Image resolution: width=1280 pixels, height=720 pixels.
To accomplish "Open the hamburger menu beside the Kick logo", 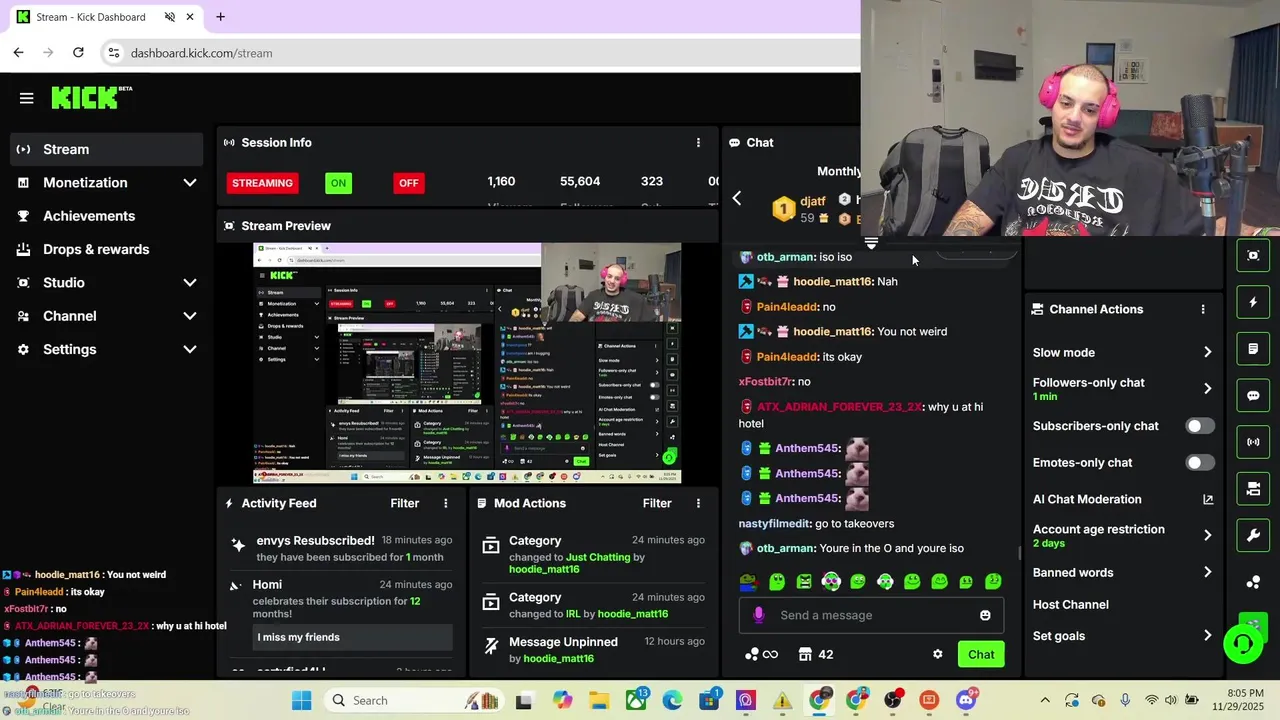I will (x=26, y=98).
